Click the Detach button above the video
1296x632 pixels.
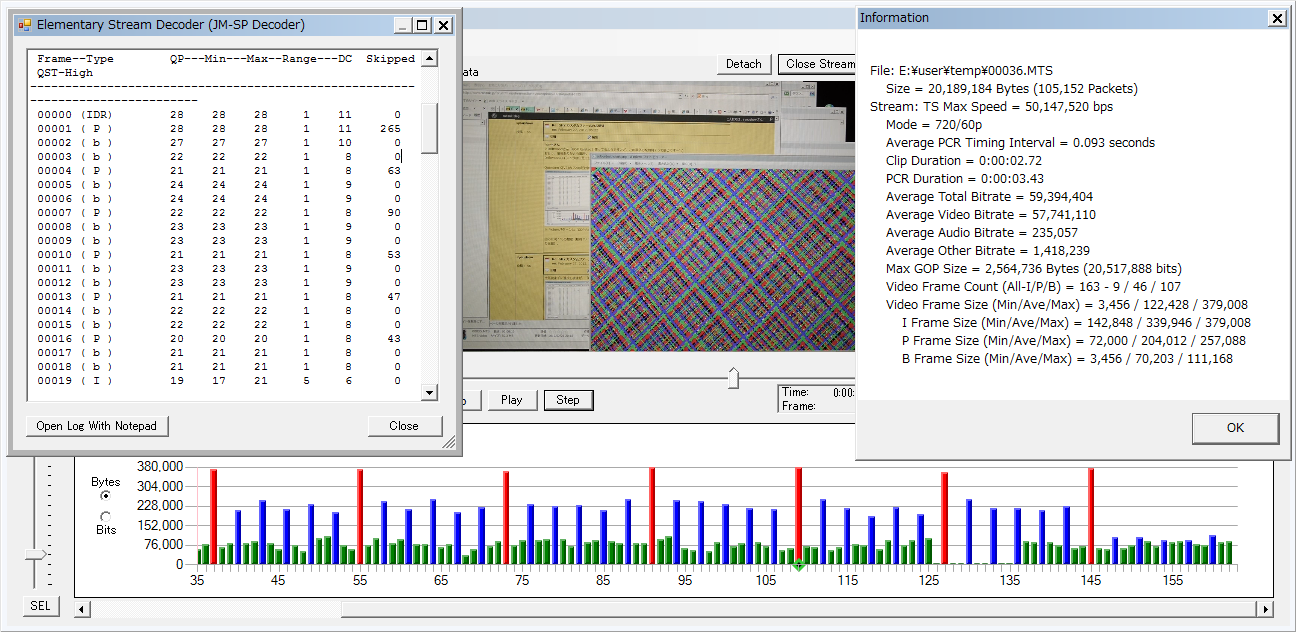coord(743,64)
